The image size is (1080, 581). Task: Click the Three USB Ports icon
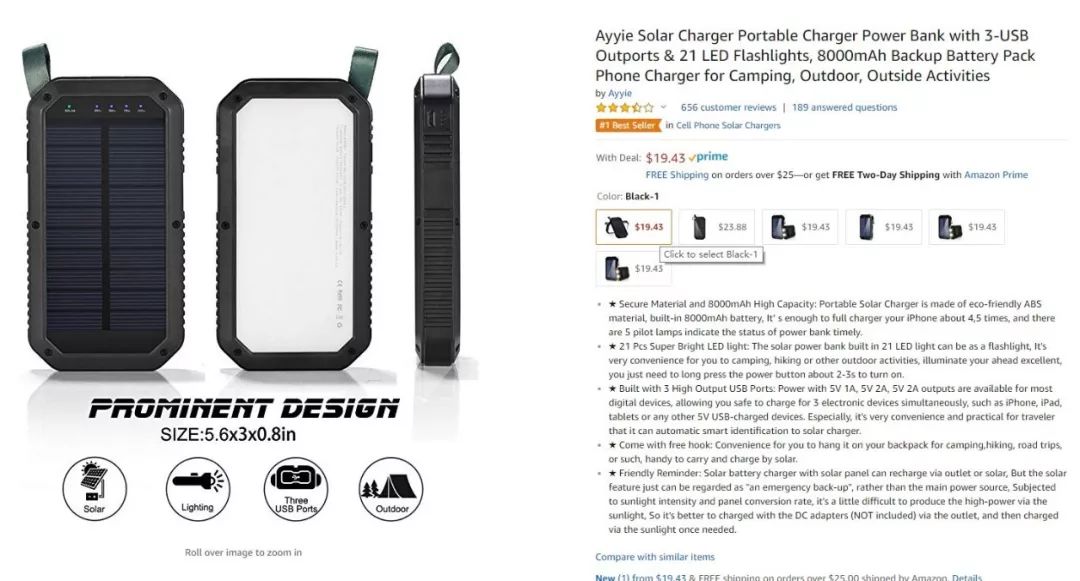coord(295,489)
